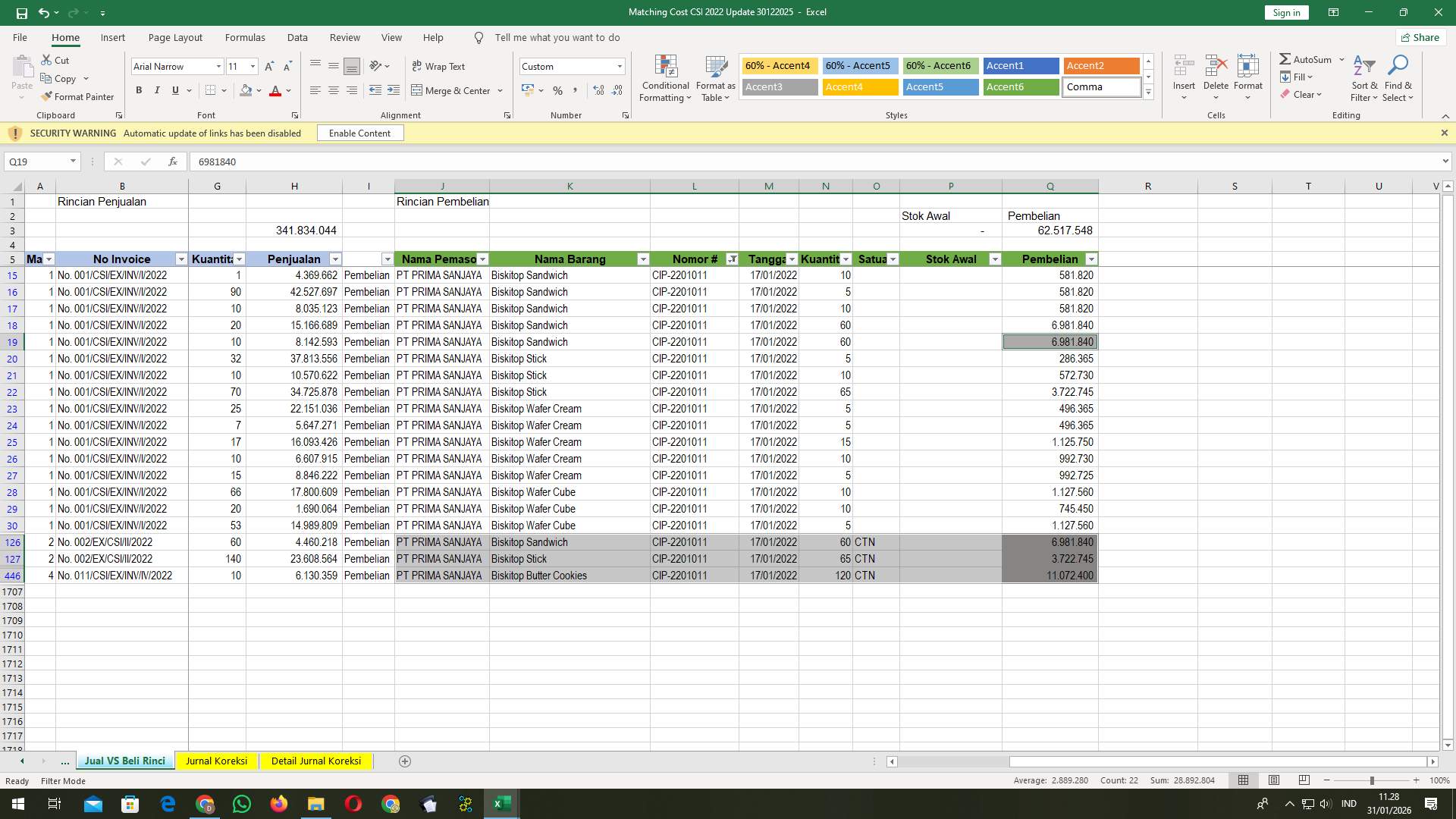Click the Format as Table icon
The image size is (1456, 819).
point(714,77)
